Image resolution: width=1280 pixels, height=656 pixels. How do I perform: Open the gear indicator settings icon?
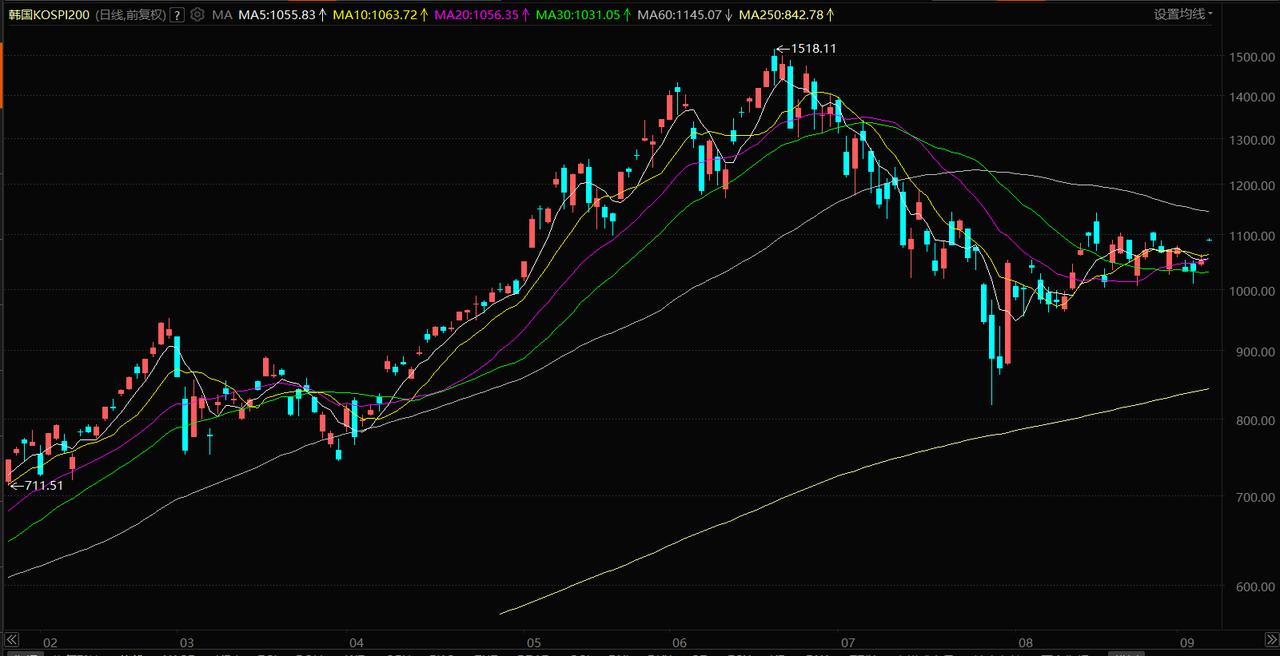point(197,15)
